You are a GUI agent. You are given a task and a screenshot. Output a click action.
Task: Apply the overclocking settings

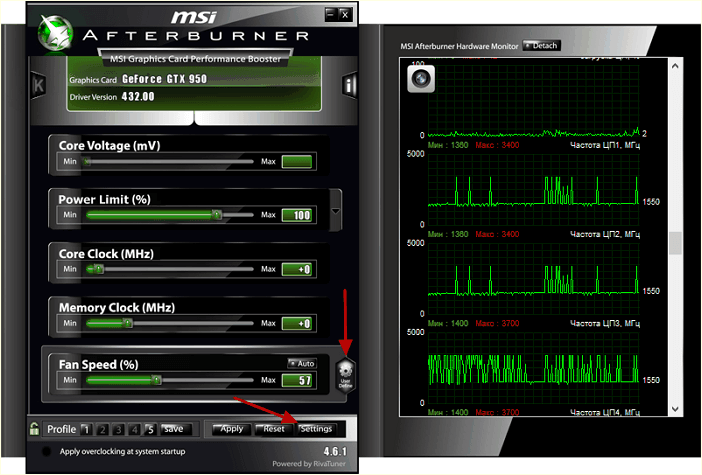[230, 429]
